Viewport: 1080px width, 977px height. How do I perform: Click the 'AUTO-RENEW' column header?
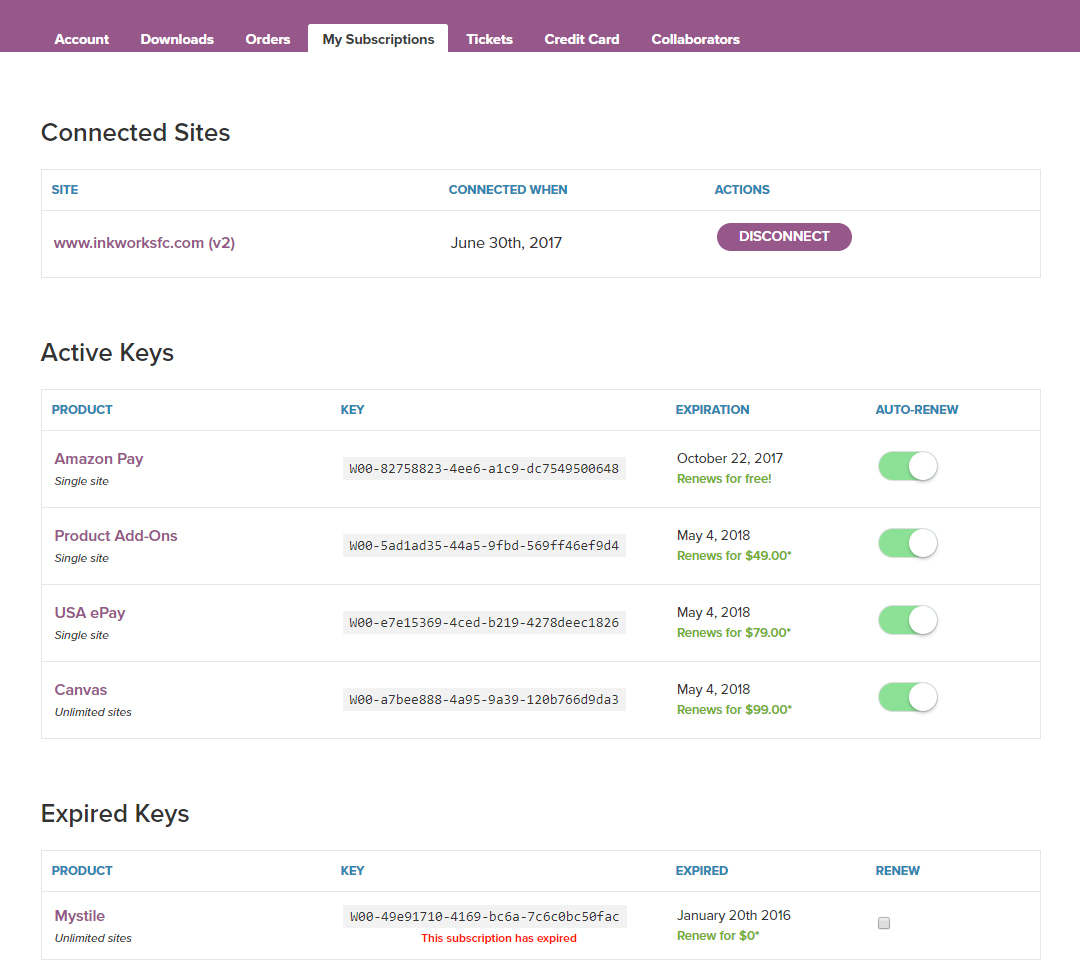[x=917, y=410]
